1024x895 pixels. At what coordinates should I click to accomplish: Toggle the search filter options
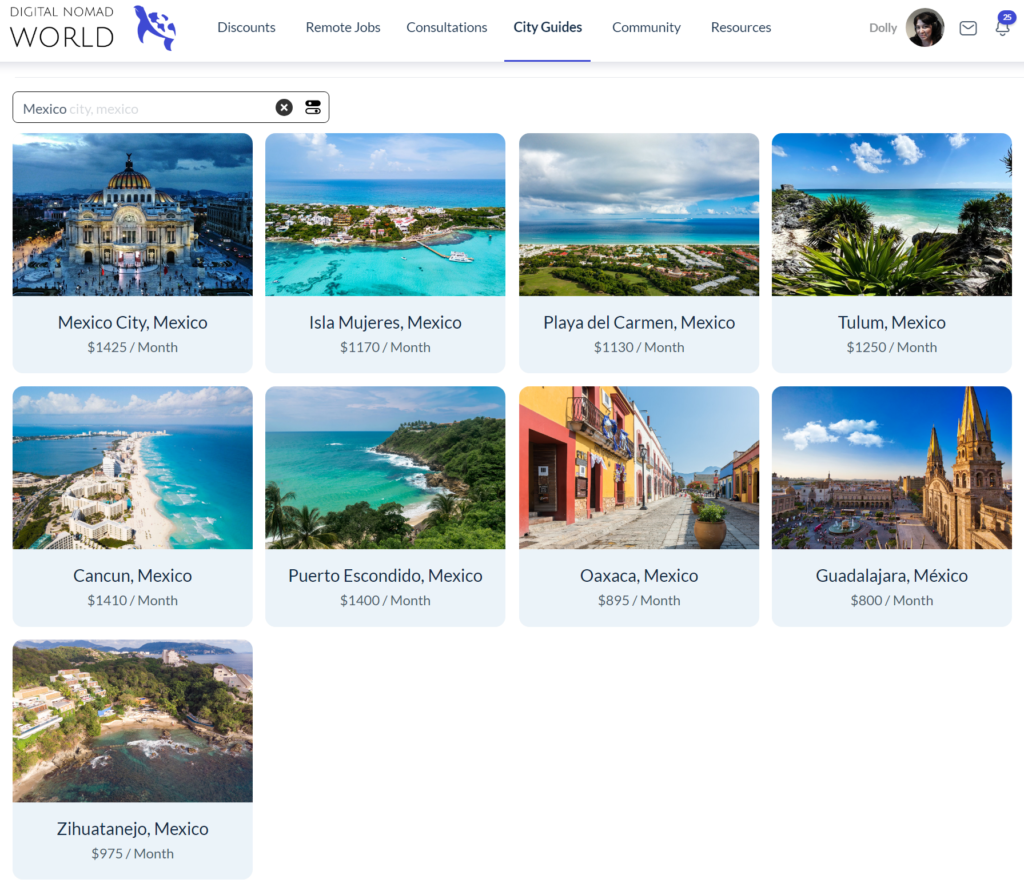click(313, 108)
